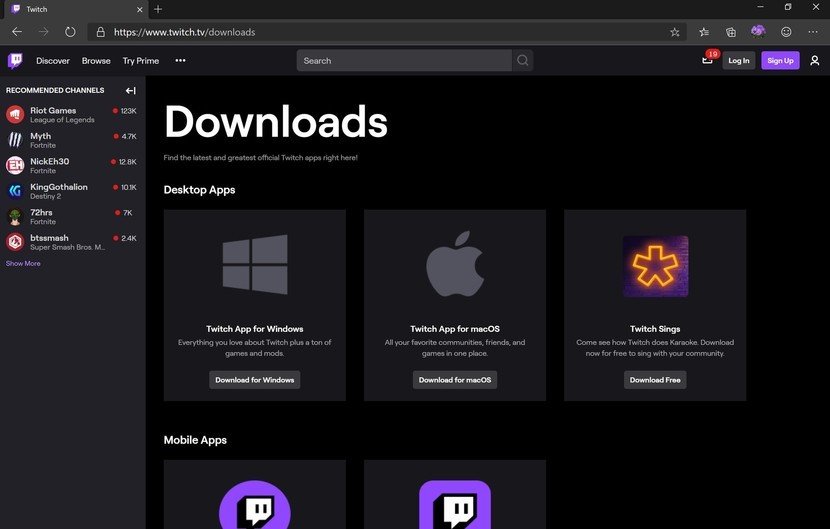Bookmark page with star icon in address bar
The width and height of the screenshot is (830, 529).
(674, 32)
